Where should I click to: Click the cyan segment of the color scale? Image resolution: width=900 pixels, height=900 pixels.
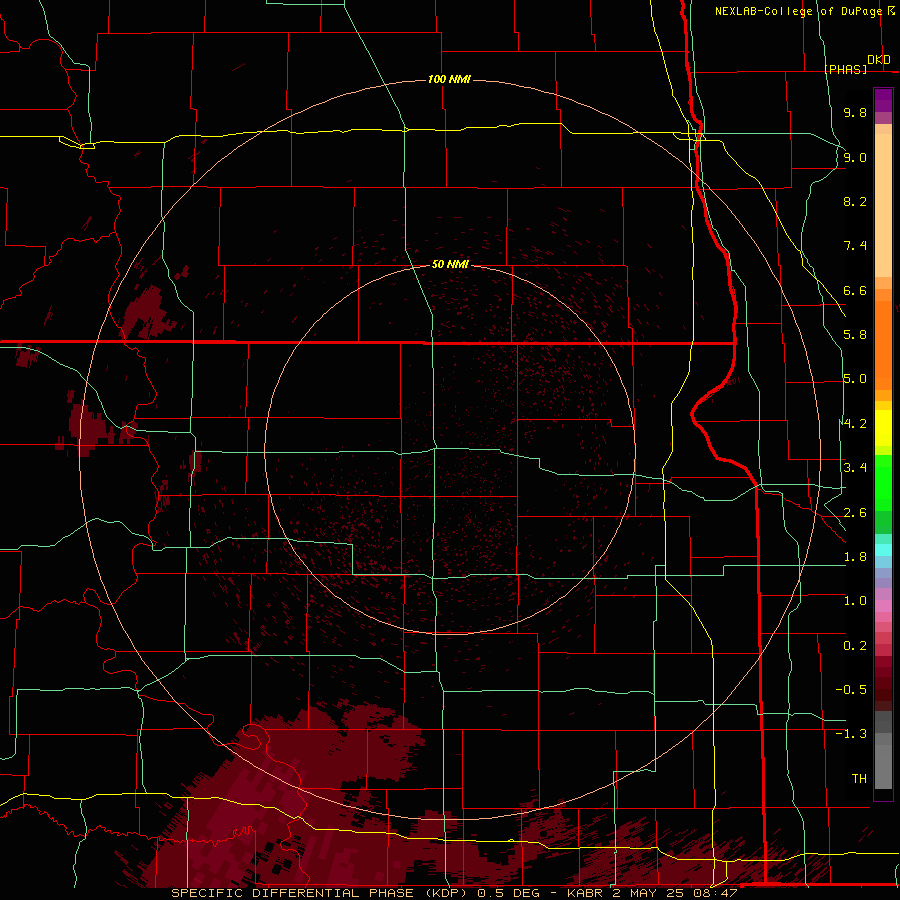pyautogui.click(x=883, y=550)
